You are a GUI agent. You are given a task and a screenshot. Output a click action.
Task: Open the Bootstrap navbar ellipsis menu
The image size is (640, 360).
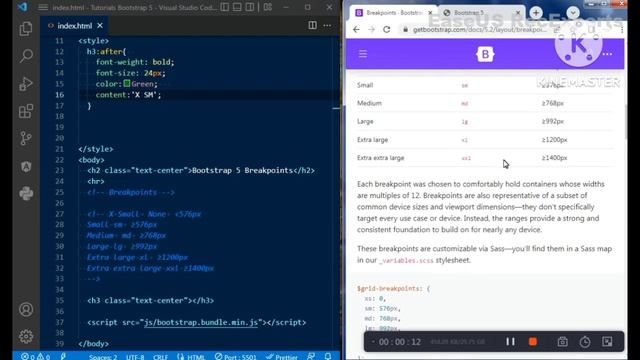607,54
